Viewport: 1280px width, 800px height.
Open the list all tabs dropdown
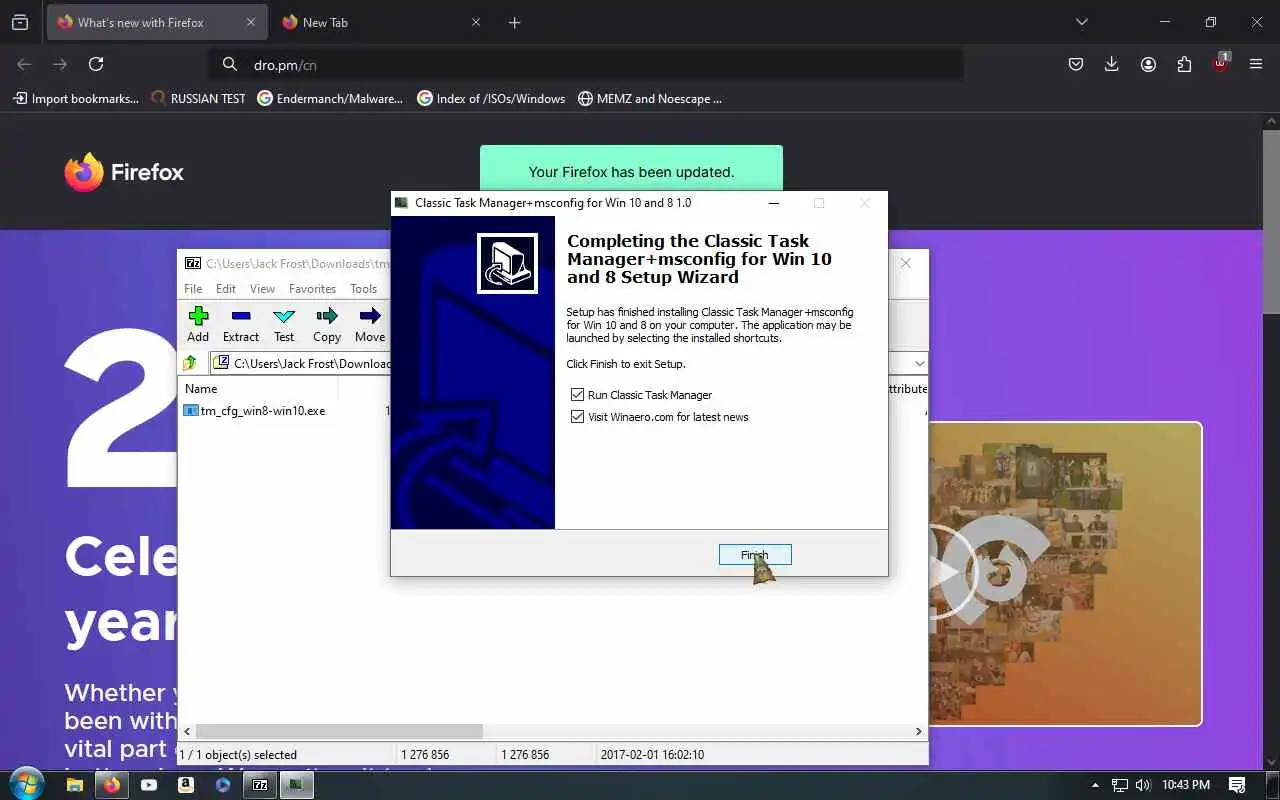(x=1081, y=22)
